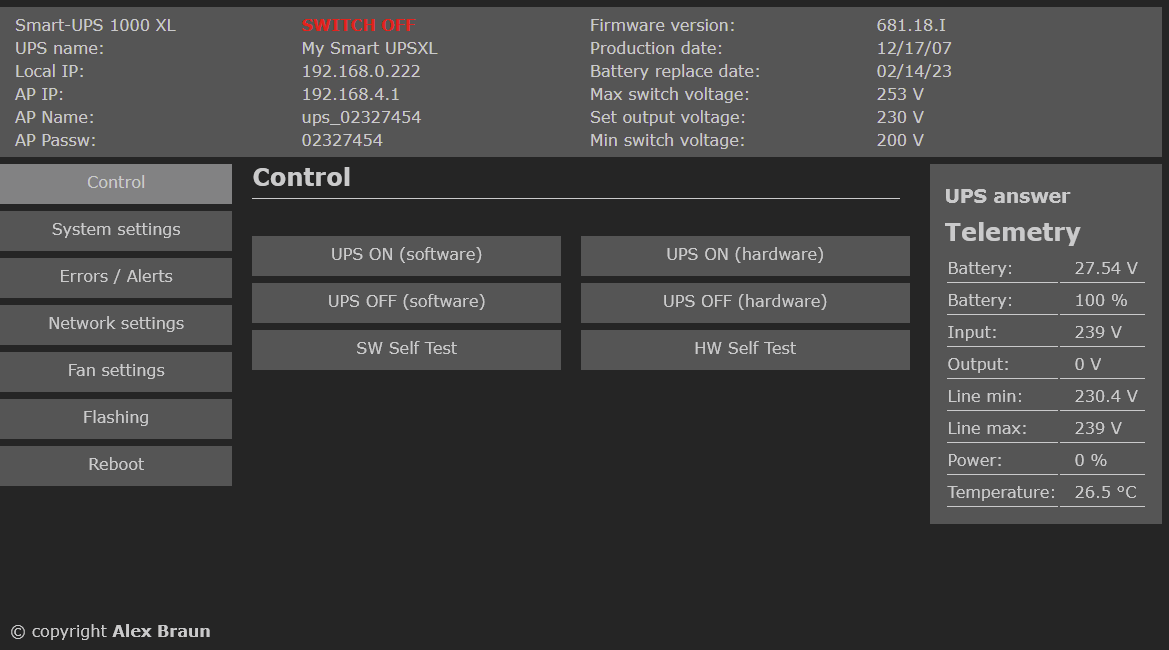Select the Control sidebar item
The image size is (1169, 650).
coord(116,183)
